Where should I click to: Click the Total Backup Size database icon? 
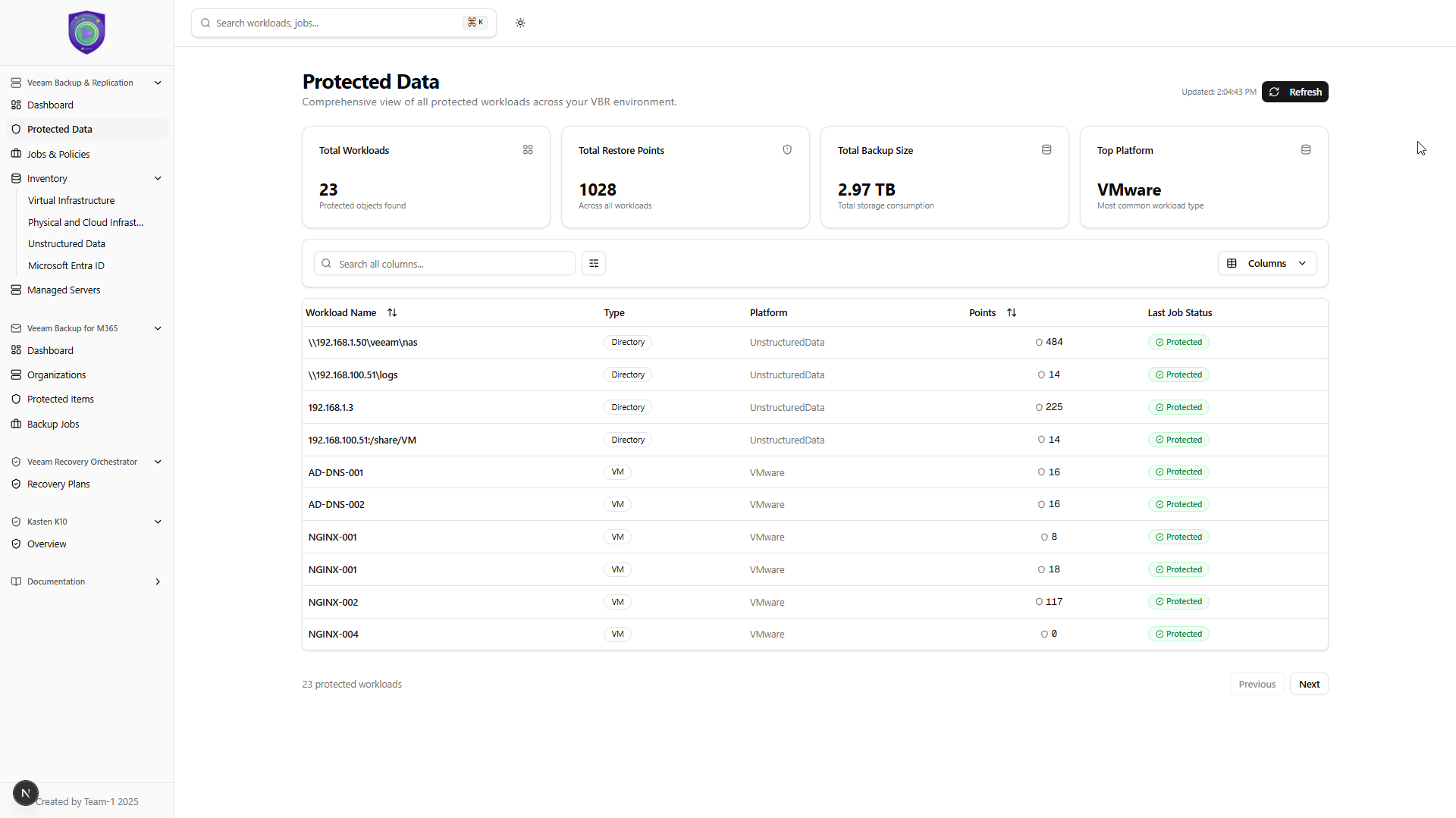[x=1046, y=150]
